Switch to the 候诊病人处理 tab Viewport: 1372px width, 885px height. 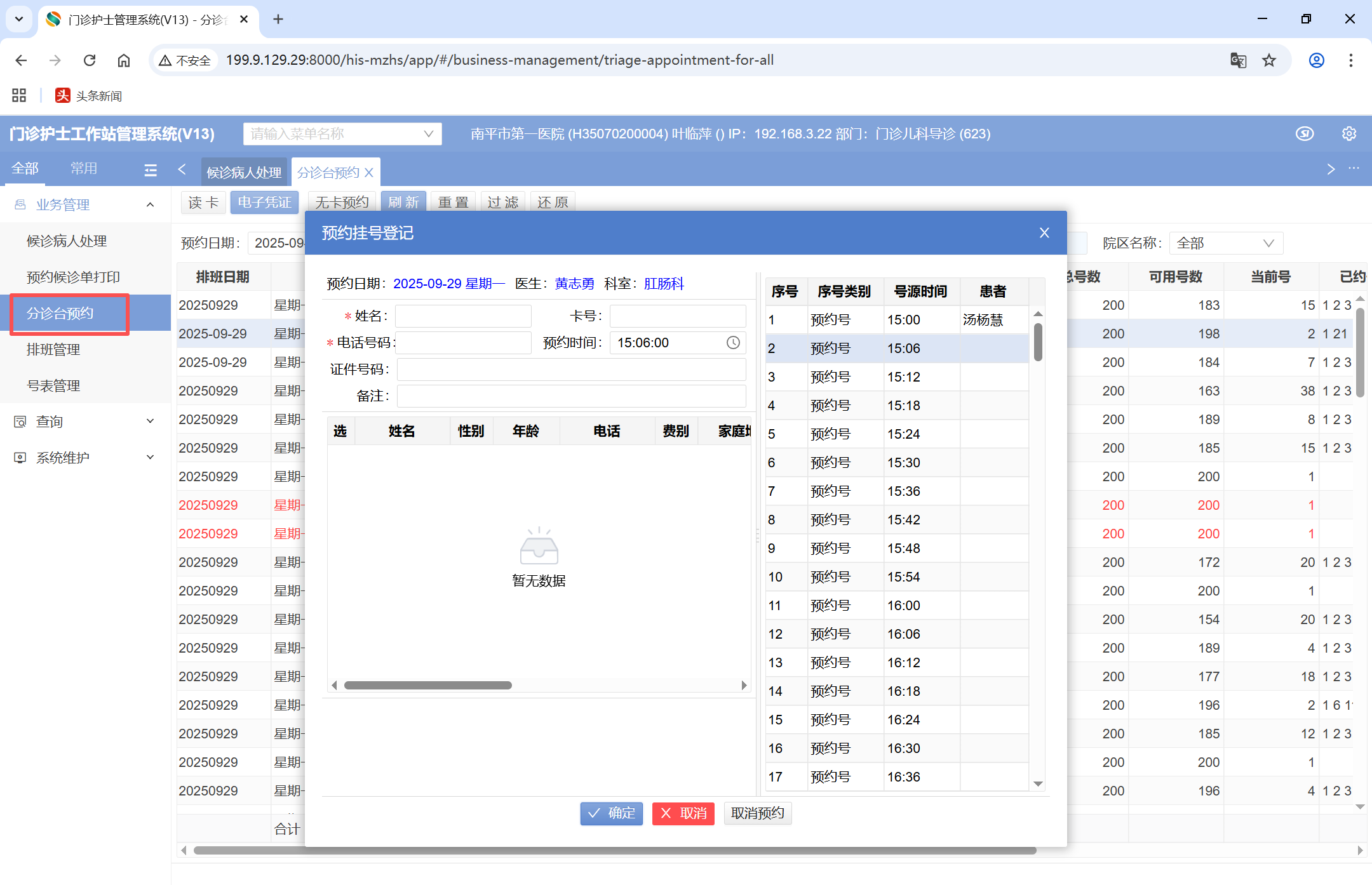[x=244, y=173]
